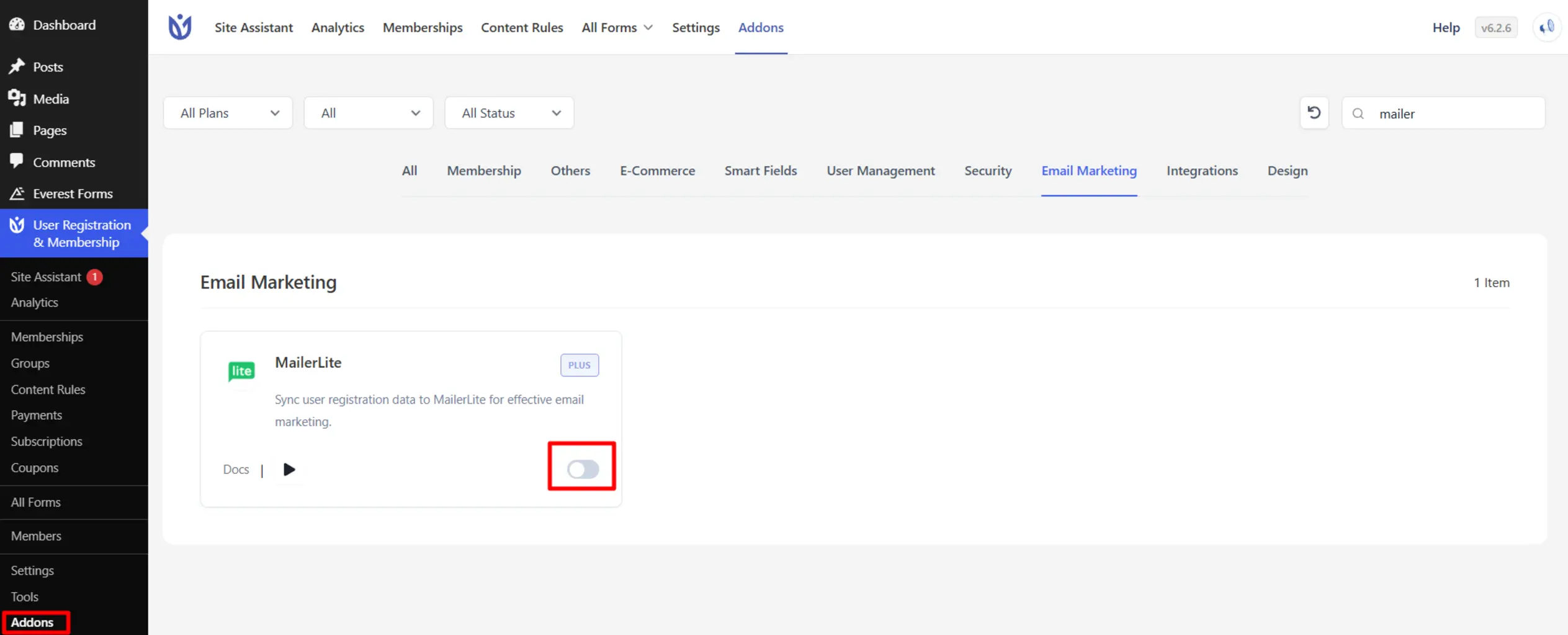Open Memberships in top navigation
Viewport: 1568px width, 635px height.
[423, 27]
